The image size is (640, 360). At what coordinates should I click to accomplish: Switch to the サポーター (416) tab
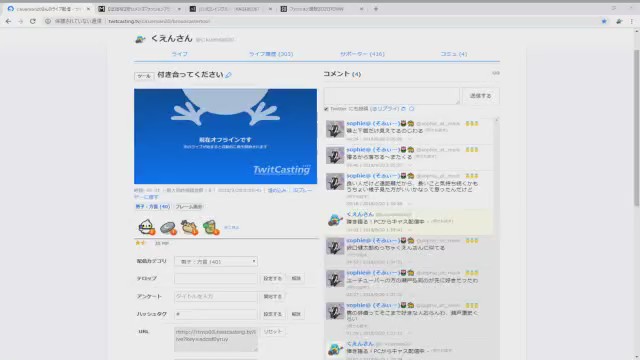click(362, 54)
